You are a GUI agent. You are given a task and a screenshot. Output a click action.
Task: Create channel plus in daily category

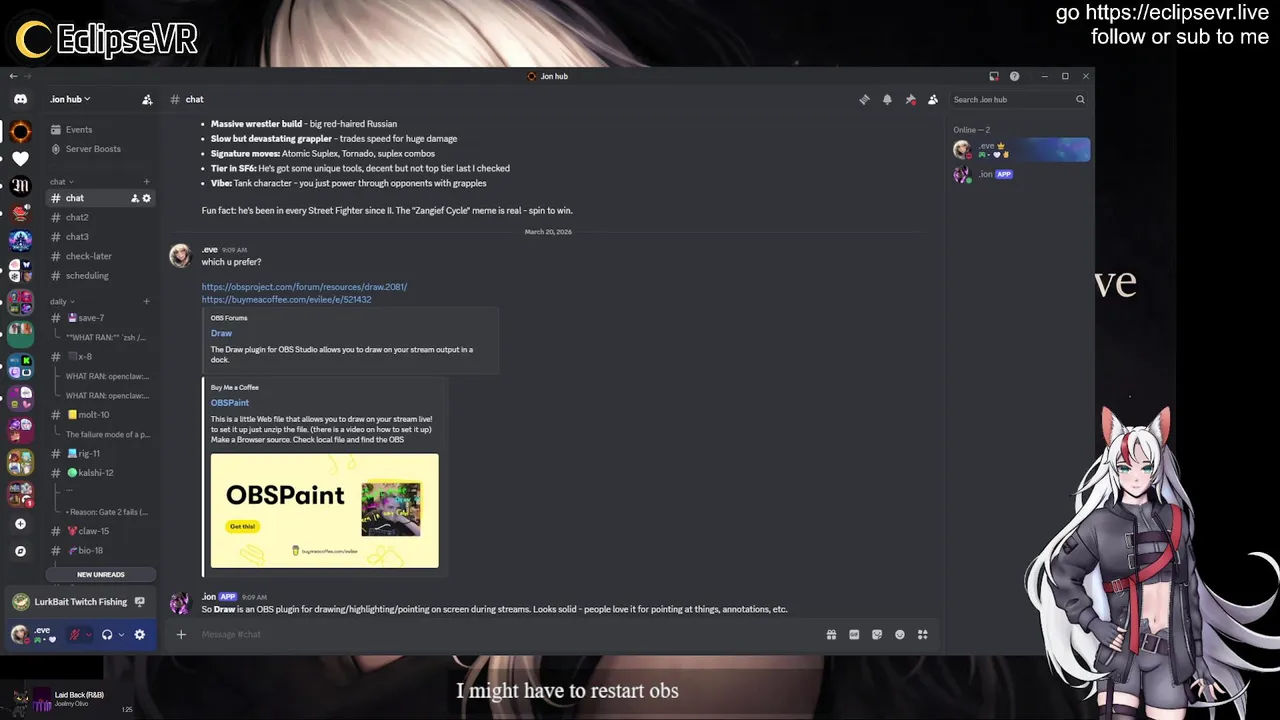146,301
